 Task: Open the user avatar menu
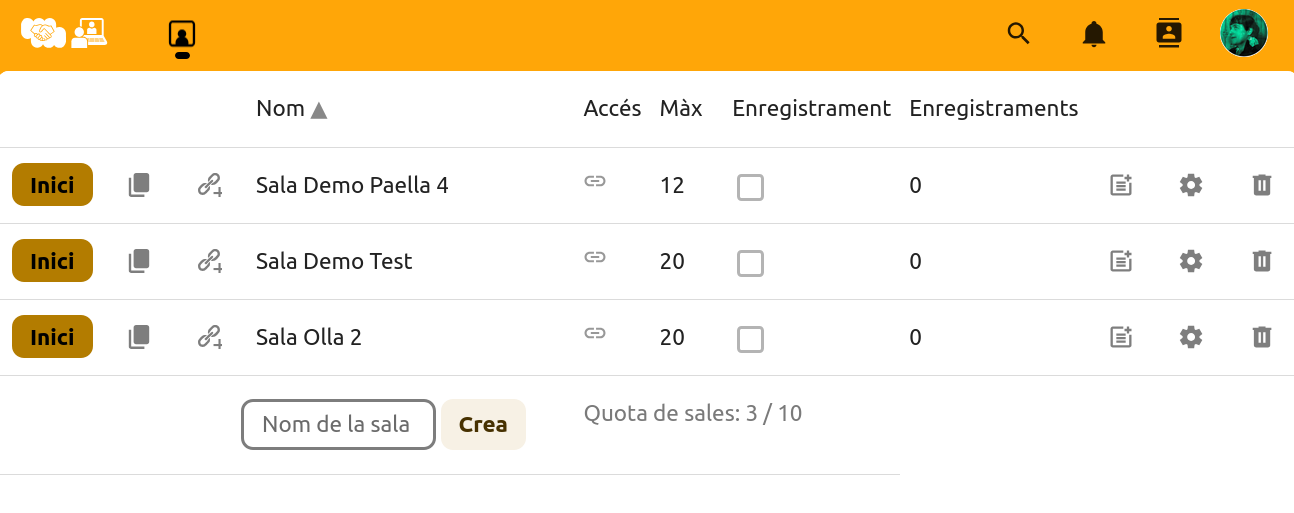pos(1243,34)
